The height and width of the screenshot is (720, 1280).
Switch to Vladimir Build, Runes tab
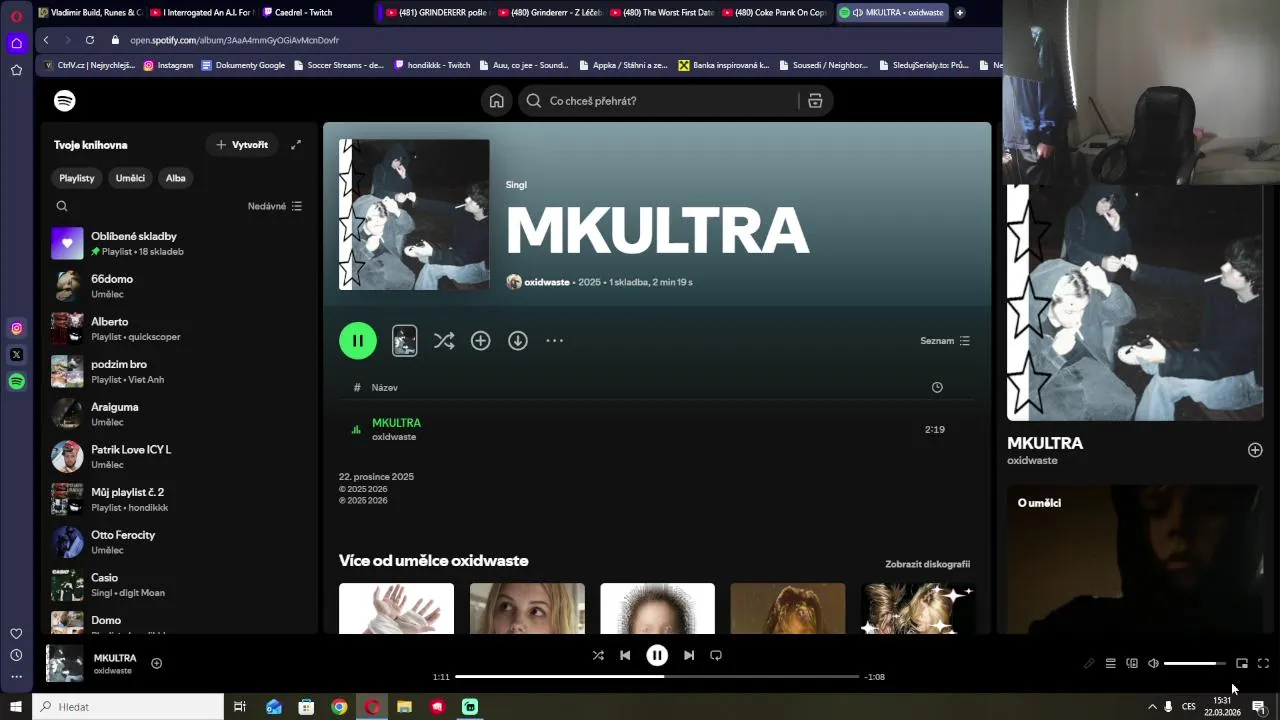pos(89,12)
